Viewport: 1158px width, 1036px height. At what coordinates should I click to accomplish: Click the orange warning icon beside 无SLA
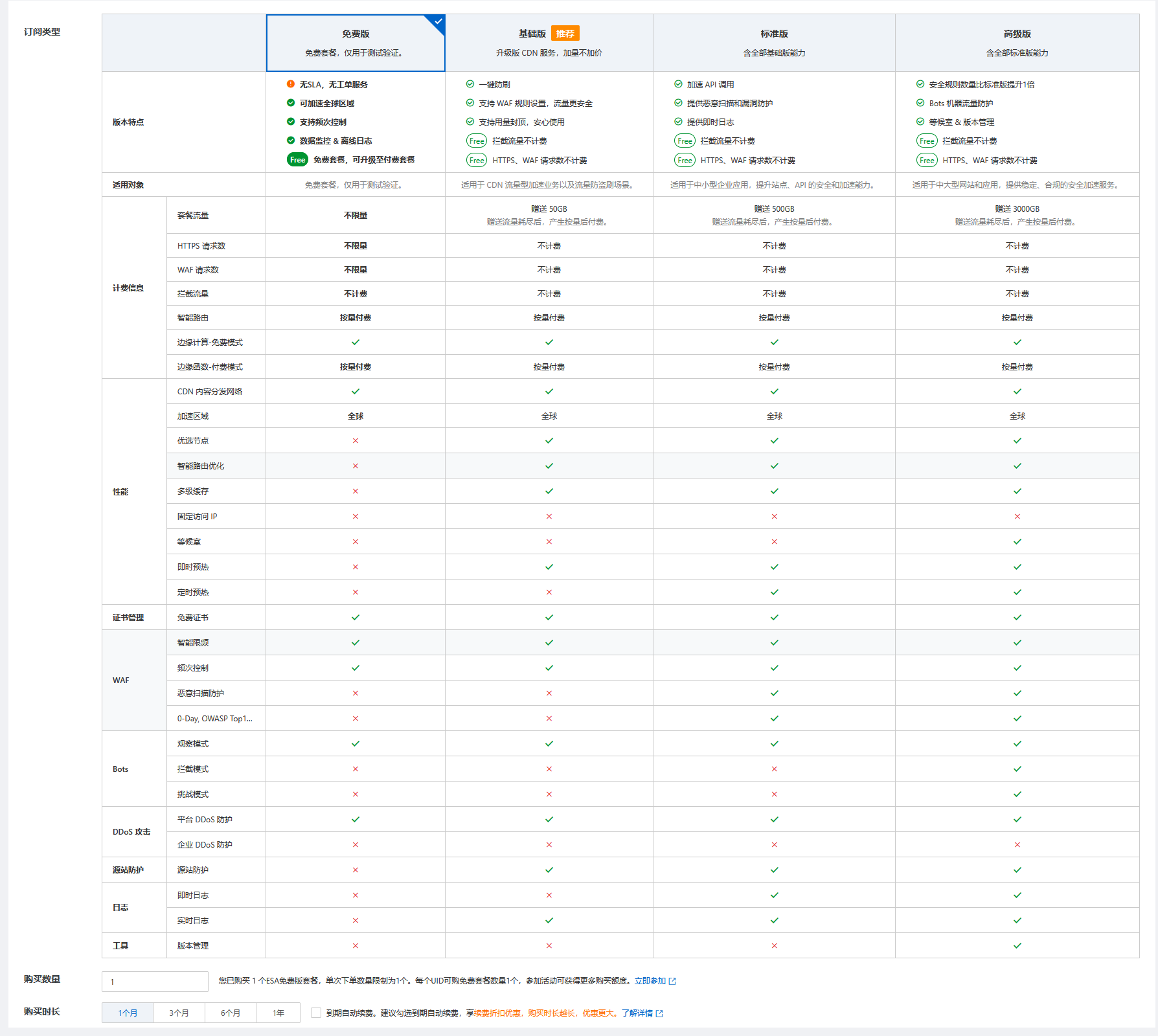291,84
